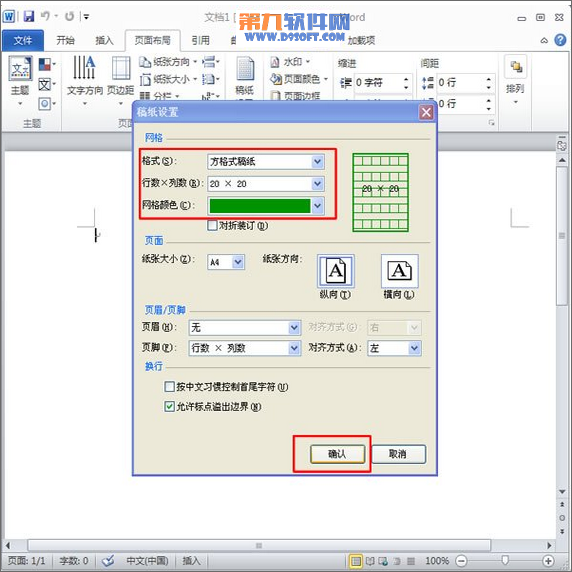Viewport: 572px width, 572px height.
Task: Click the zoom in plus button
Action: (x=548, y=561)
